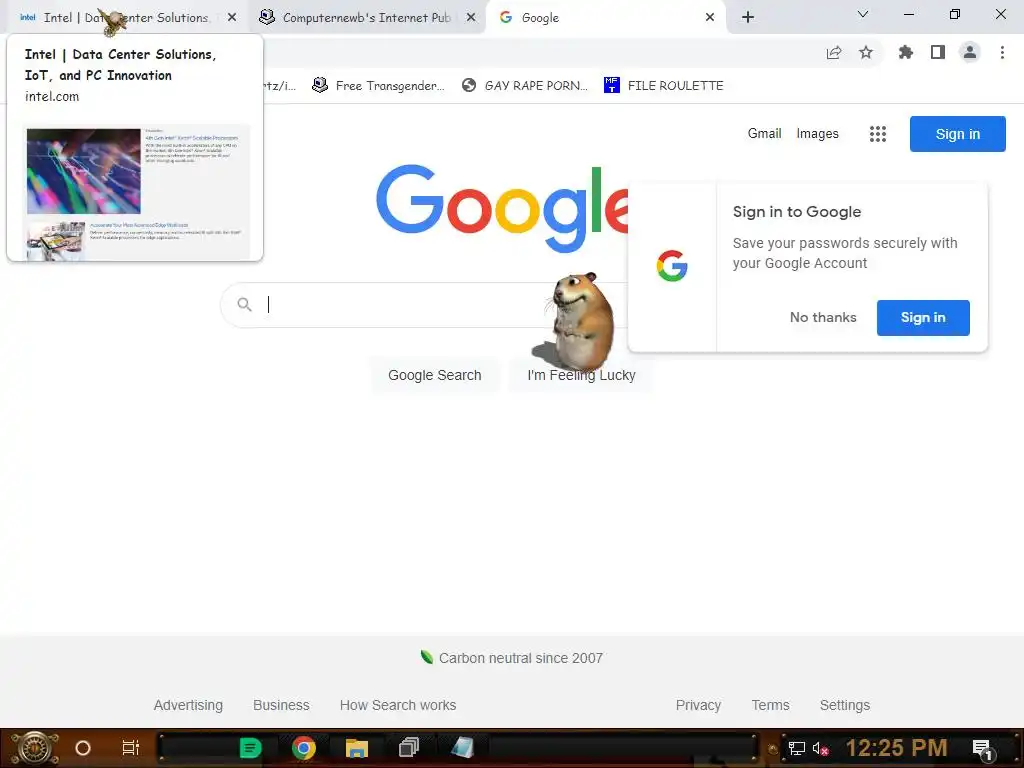
Task: Expand the tab search chevron
Action: tap(863, 14)
